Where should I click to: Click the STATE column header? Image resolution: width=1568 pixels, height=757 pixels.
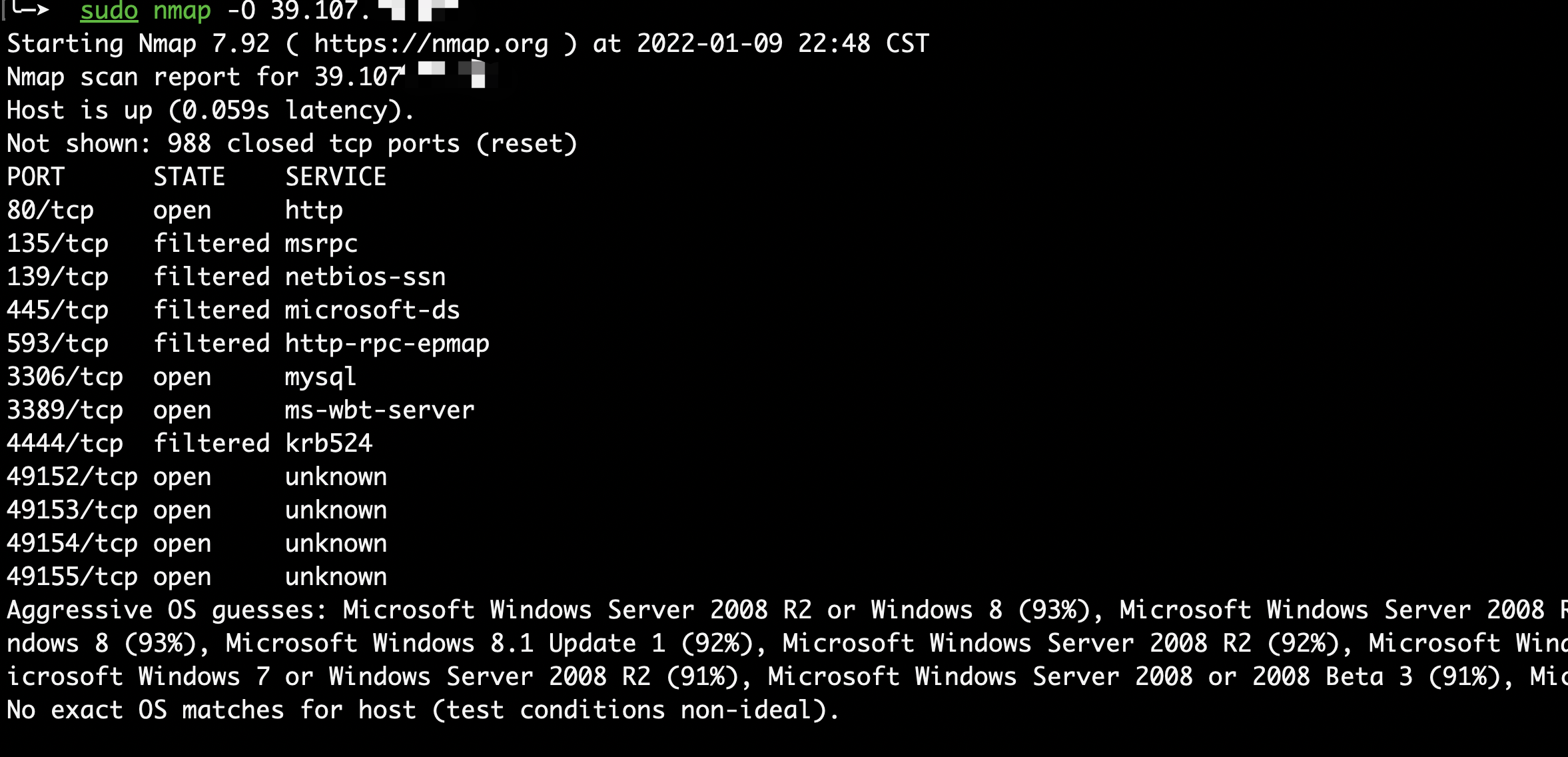click(189, 177)
